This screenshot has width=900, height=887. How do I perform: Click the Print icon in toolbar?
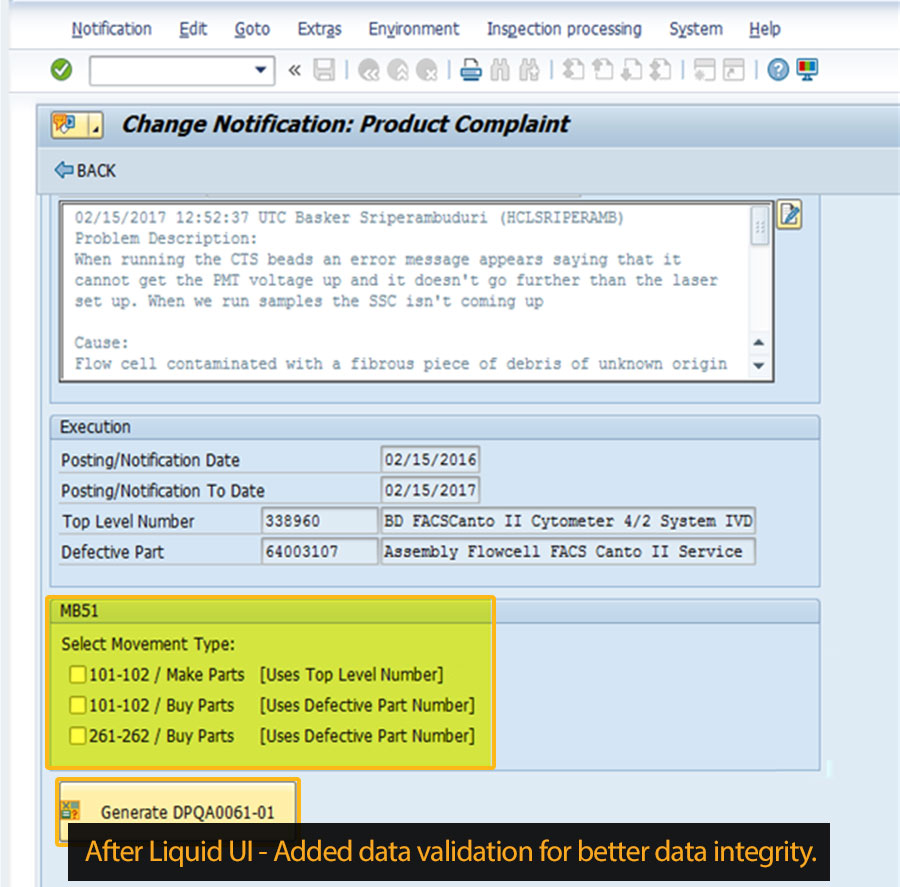pos(471,70)
